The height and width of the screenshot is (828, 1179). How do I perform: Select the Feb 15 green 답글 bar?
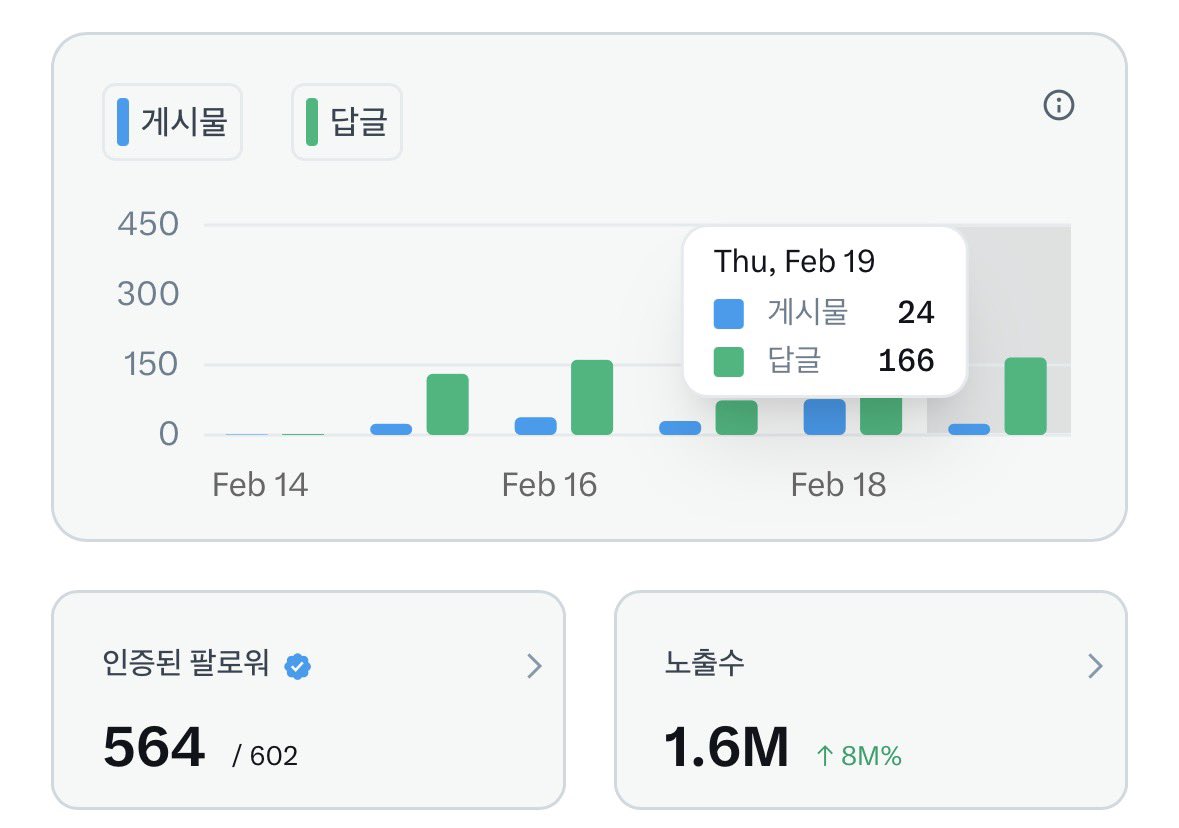click(x=447, y=405)
